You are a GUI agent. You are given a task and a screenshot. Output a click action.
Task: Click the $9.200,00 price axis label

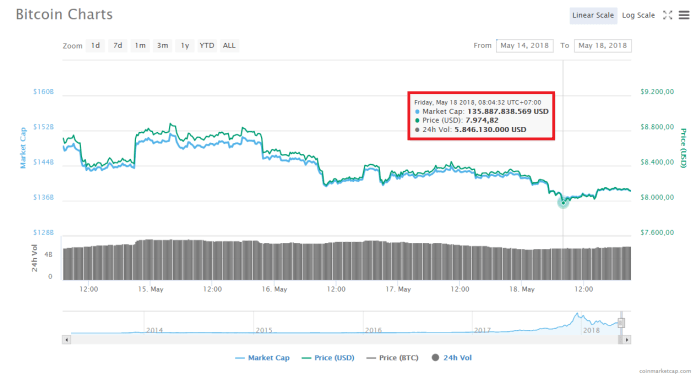click(x=657, y=92)
